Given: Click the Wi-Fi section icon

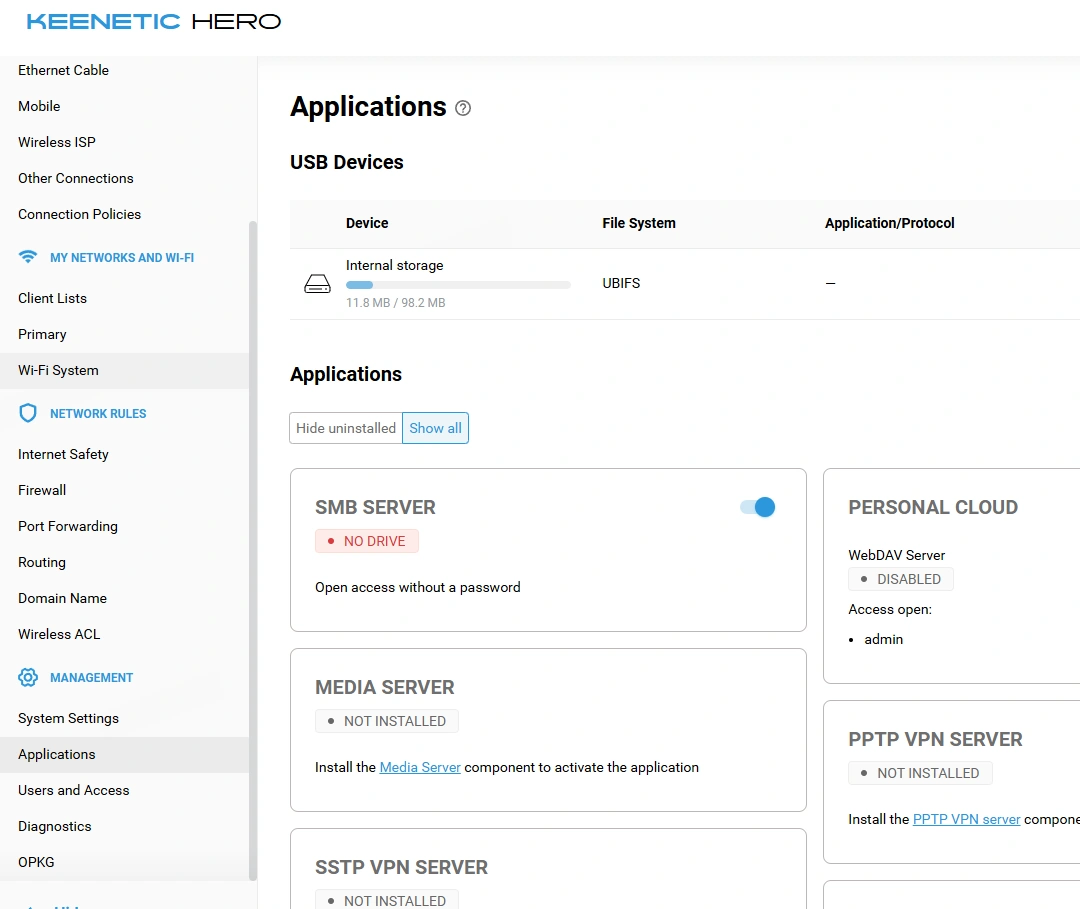Looking at the screenshot, I should [28, 257].
